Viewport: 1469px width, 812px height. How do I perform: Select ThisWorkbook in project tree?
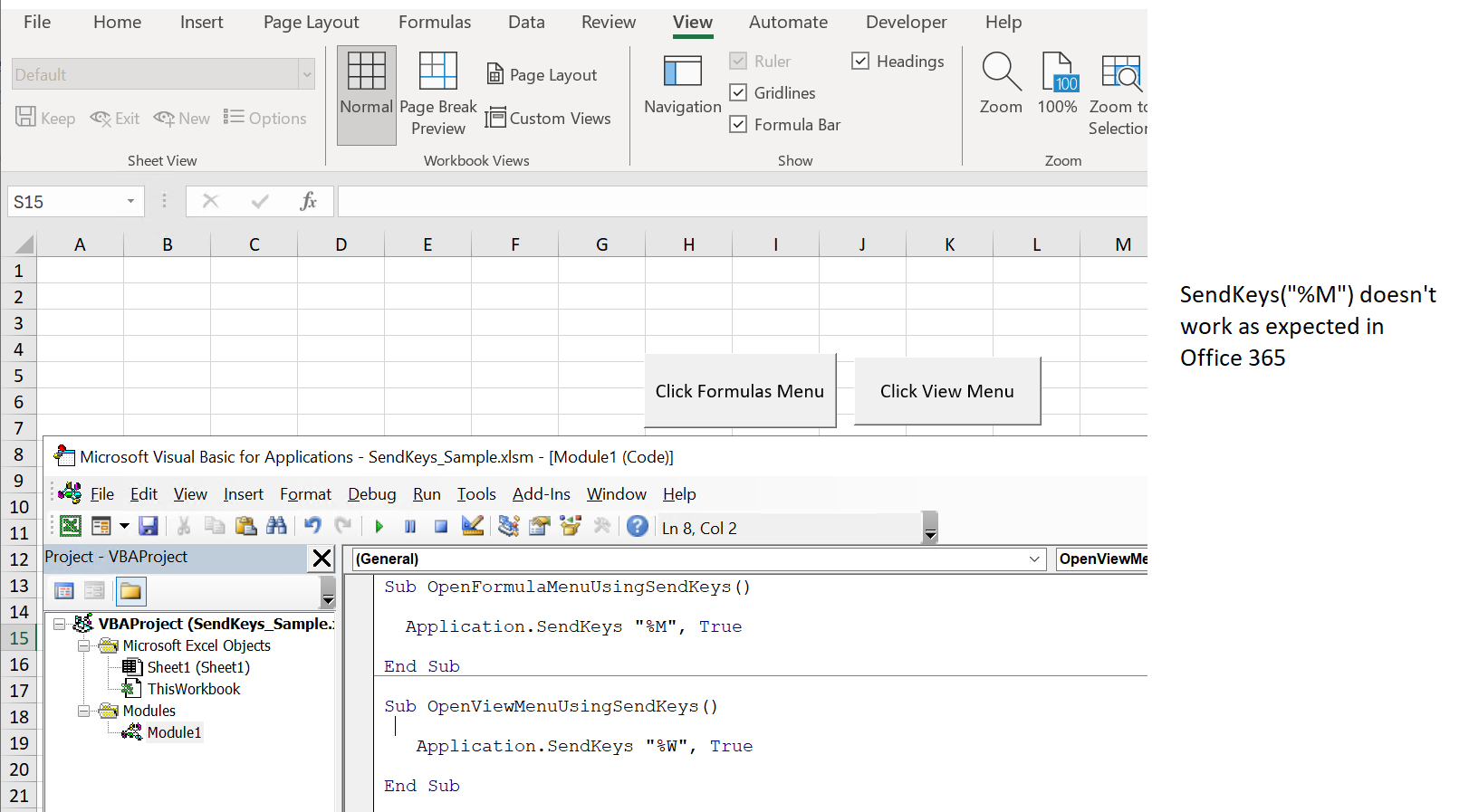pyautogui.click(x=194, y=689)
